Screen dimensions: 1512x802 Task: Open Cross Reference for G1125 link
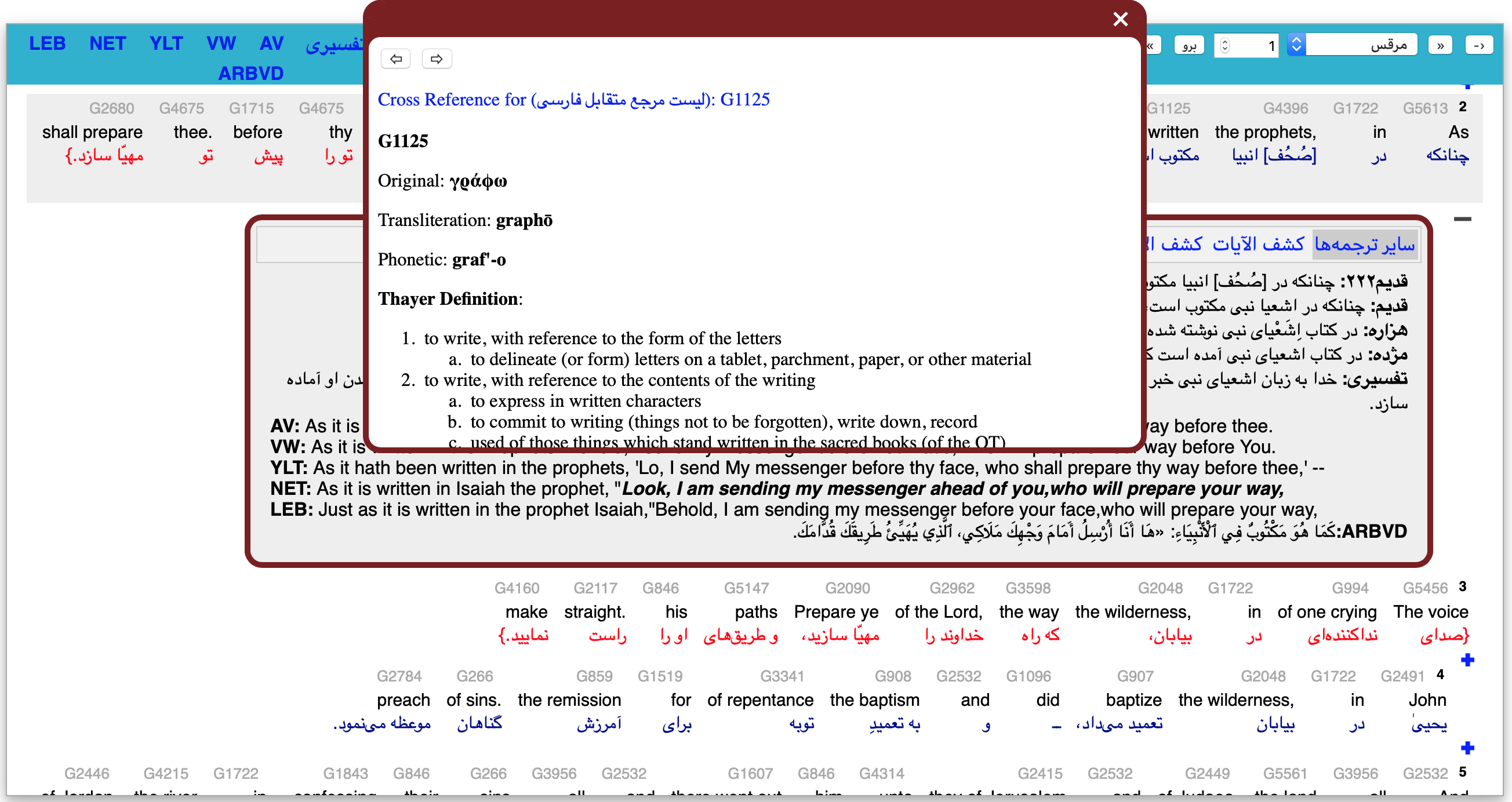point(573,100)
